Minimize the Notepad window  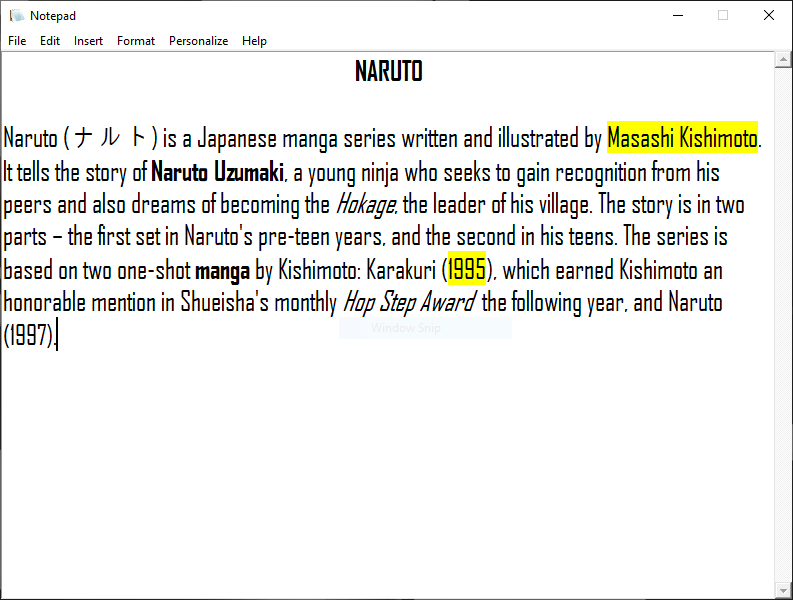[678, 16]
